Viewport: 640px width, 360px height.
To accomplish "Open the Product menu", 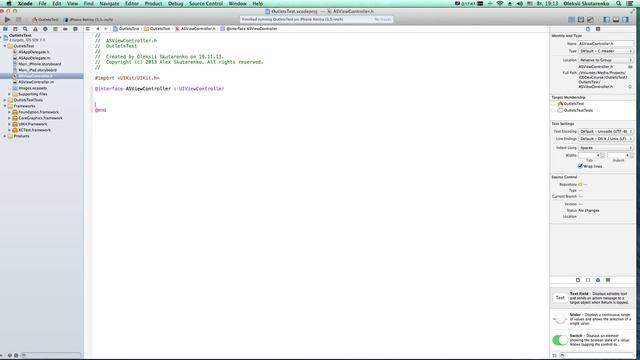I will pyautogui.click(x=153, y=3).
